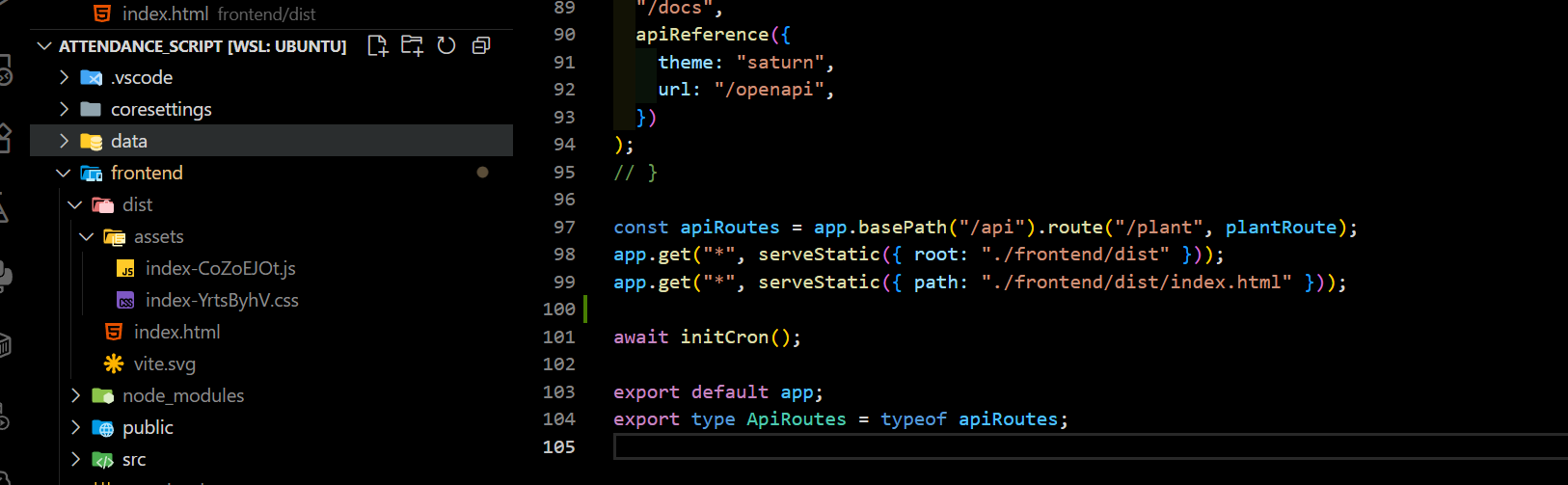Click line number 105 in gutter
The image size is (1568, 485).
[559, 446]
